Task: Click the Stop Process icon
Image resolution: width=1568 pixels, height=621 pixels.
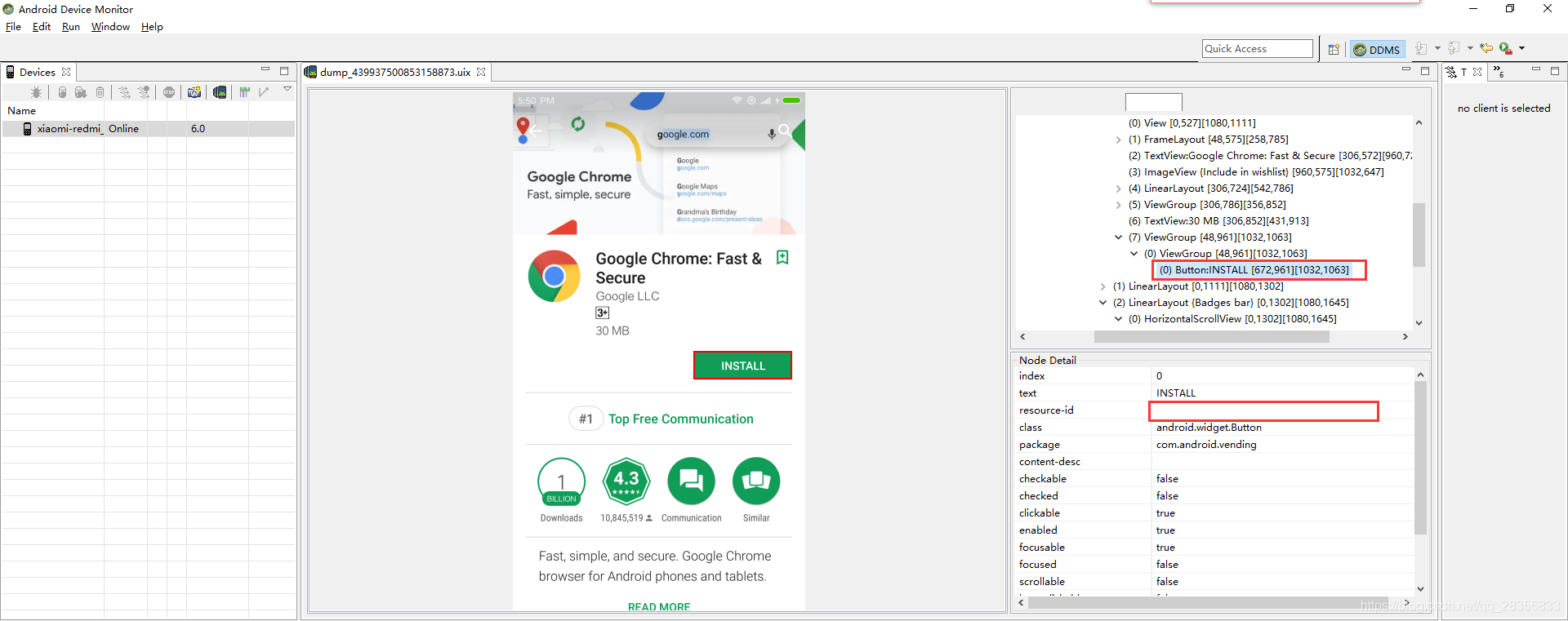Action: [x=169, y=92]
